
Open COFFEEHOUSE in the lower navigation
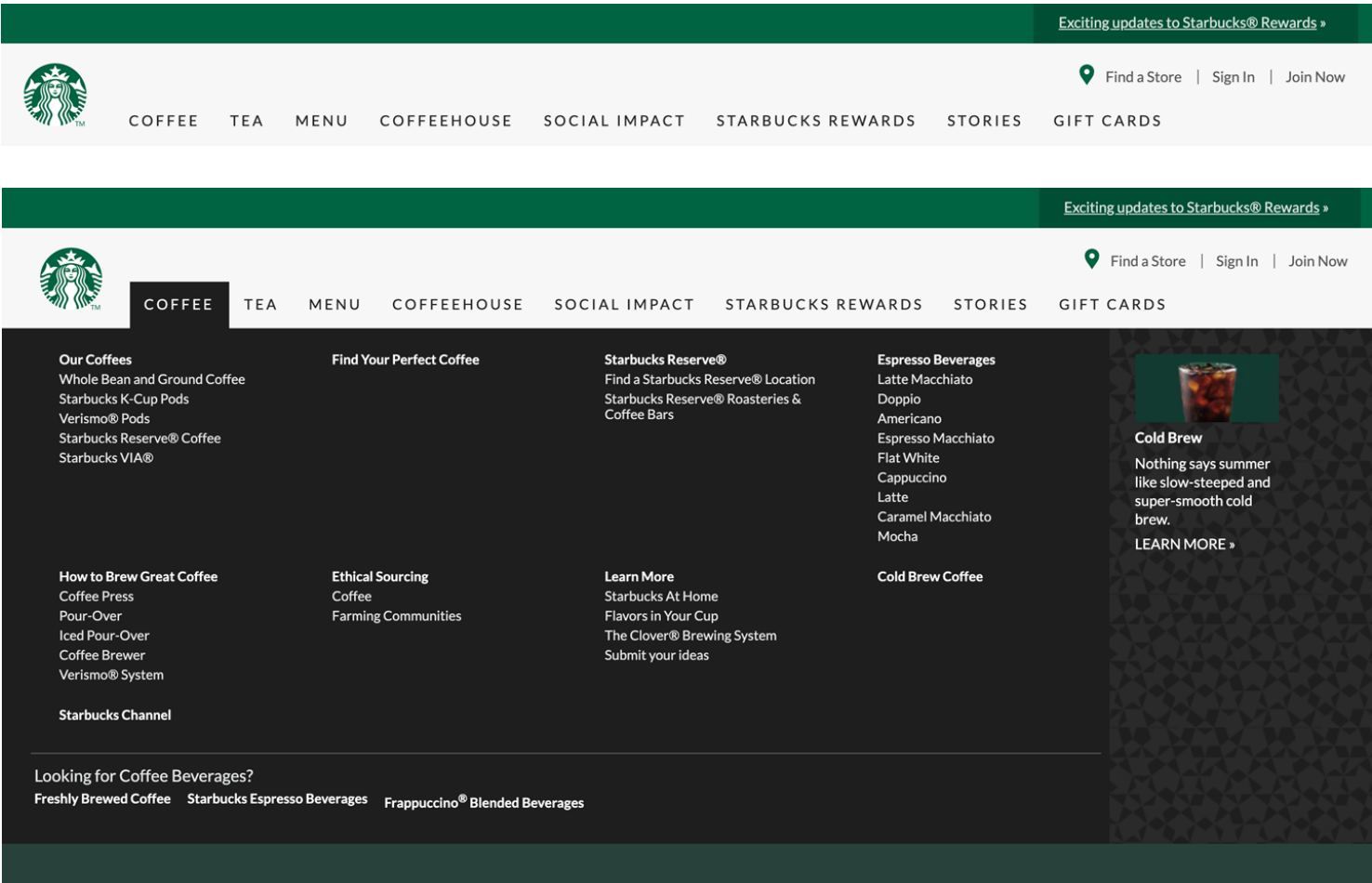coord(458,305)
